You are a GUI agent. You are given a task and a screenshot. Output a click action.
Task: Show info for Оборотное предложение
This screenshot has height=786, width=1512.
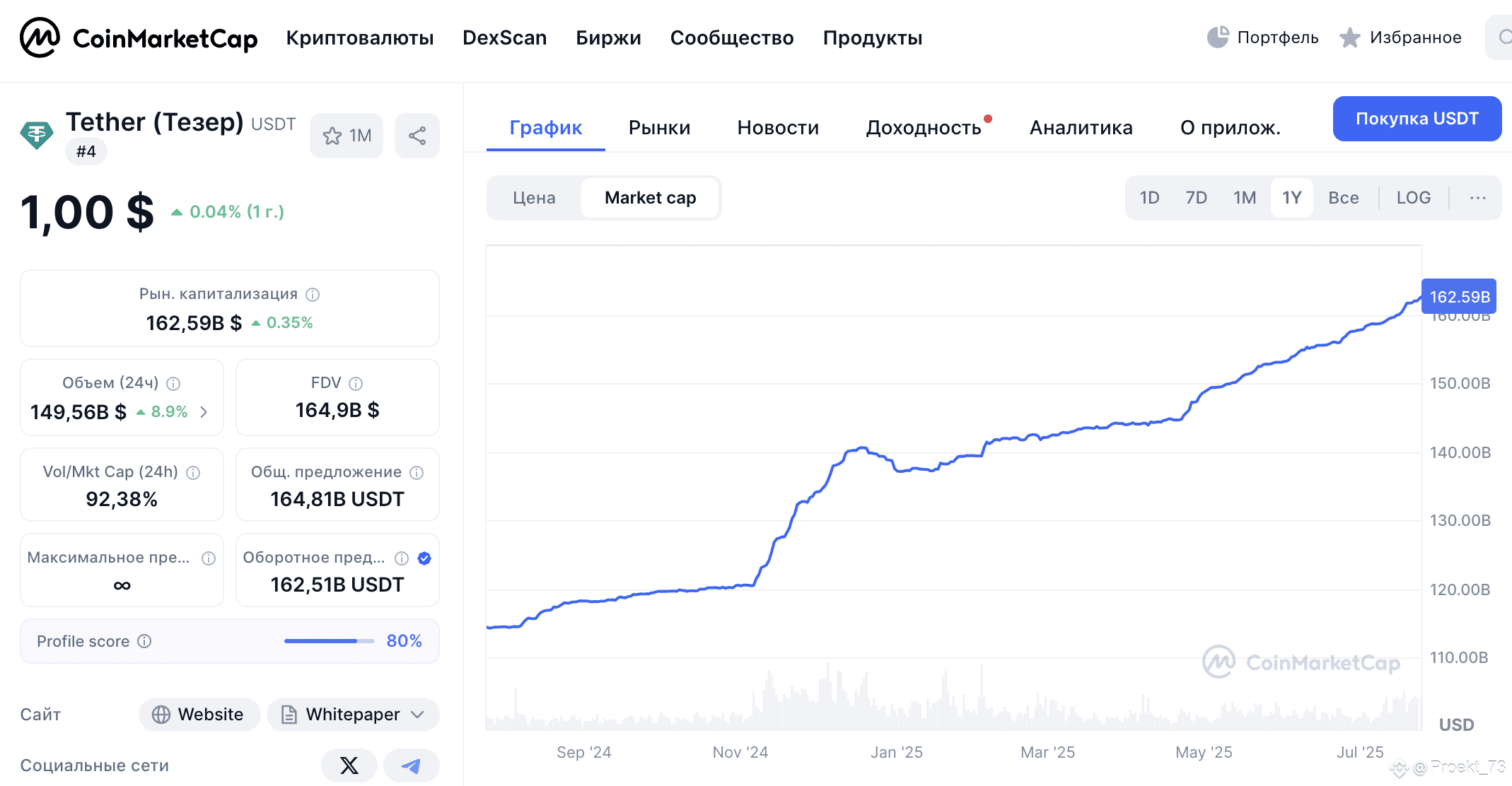click(402, 558)
